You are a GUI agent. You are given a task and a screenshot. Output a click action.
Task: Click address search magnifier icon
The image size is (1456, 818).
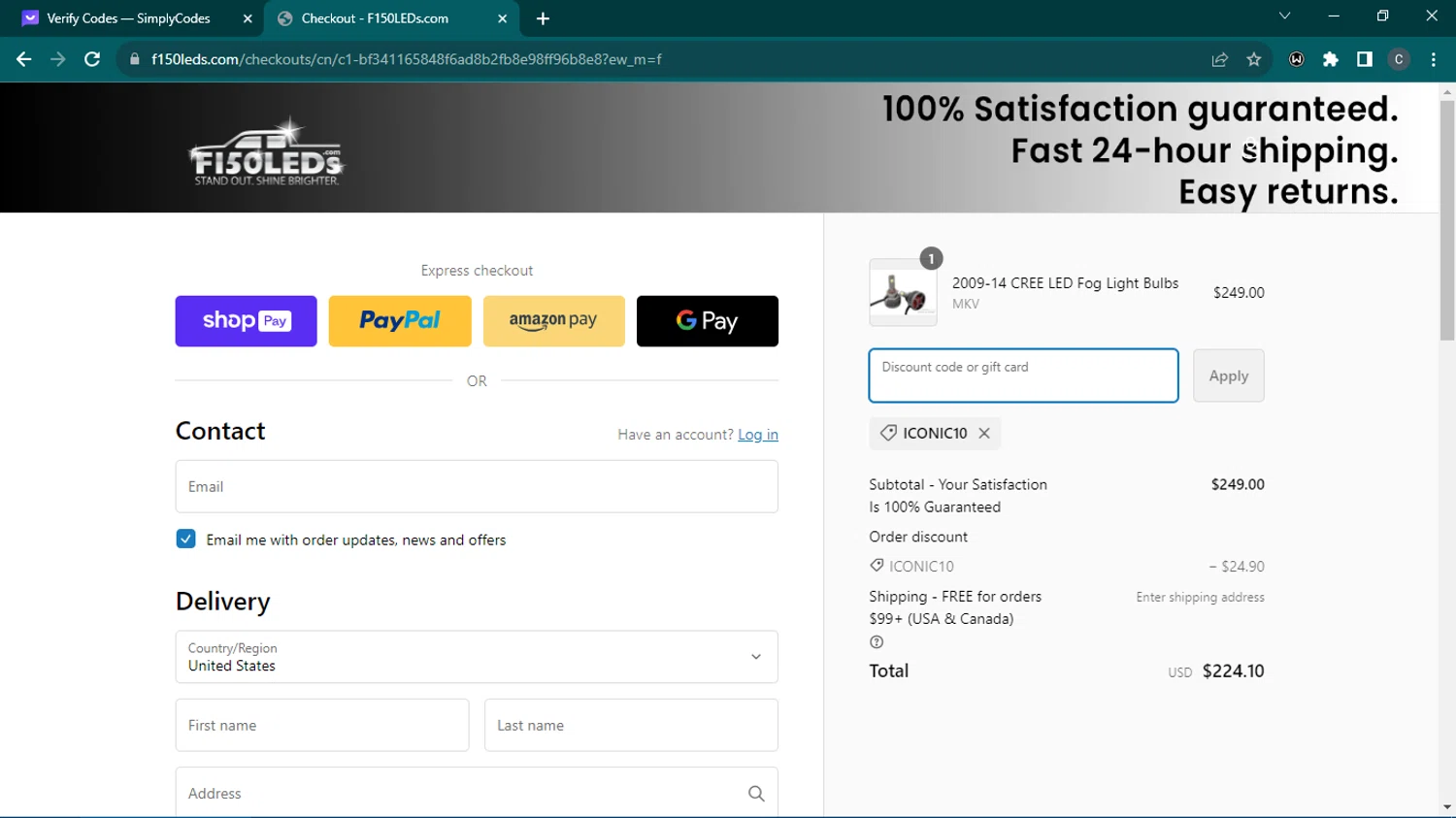pos(756,794)
